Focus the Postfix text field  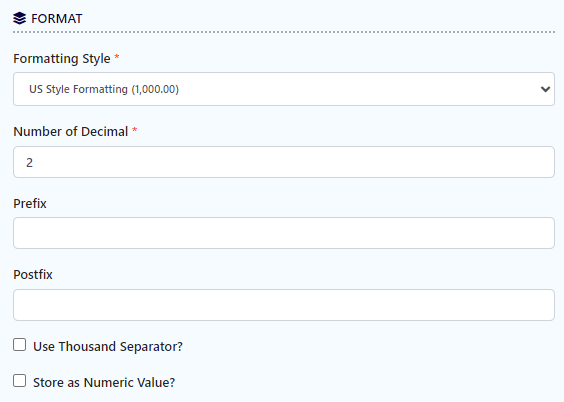click(x=284, y=305)
